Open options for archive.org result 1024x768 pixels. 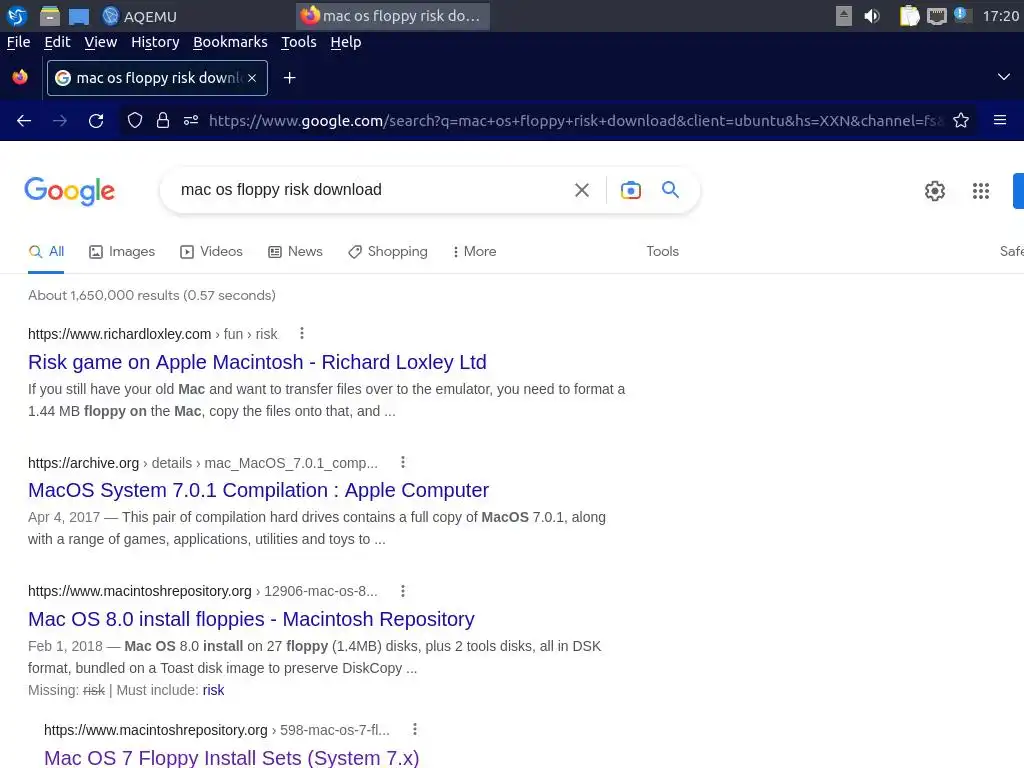coord(403,462)
